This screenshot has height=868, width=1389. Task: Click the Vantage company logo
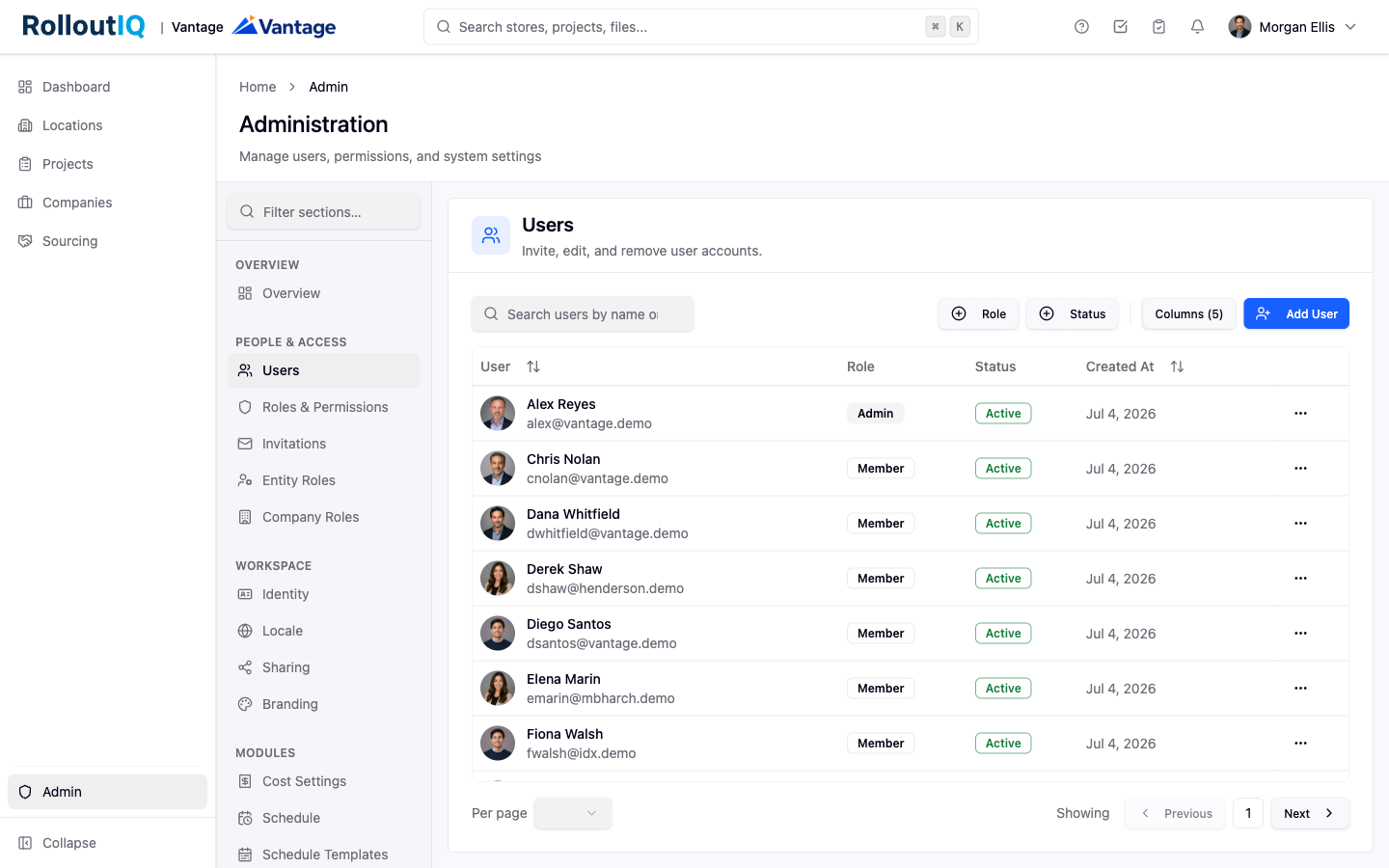pyautogui.click(x=285, y=27)
